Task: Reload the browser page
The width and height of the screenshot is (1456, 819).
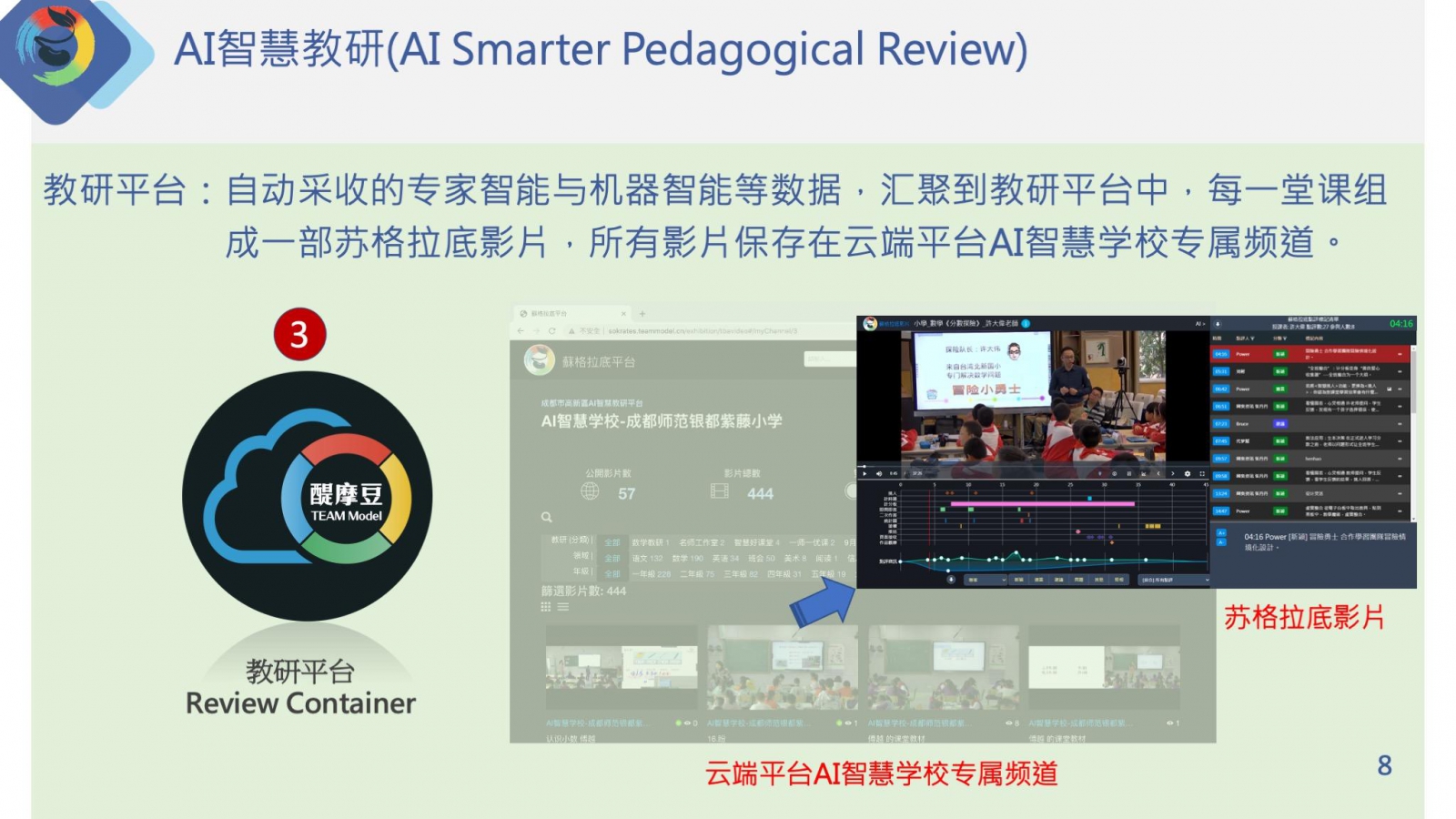Action: click(x=551, y=331)
